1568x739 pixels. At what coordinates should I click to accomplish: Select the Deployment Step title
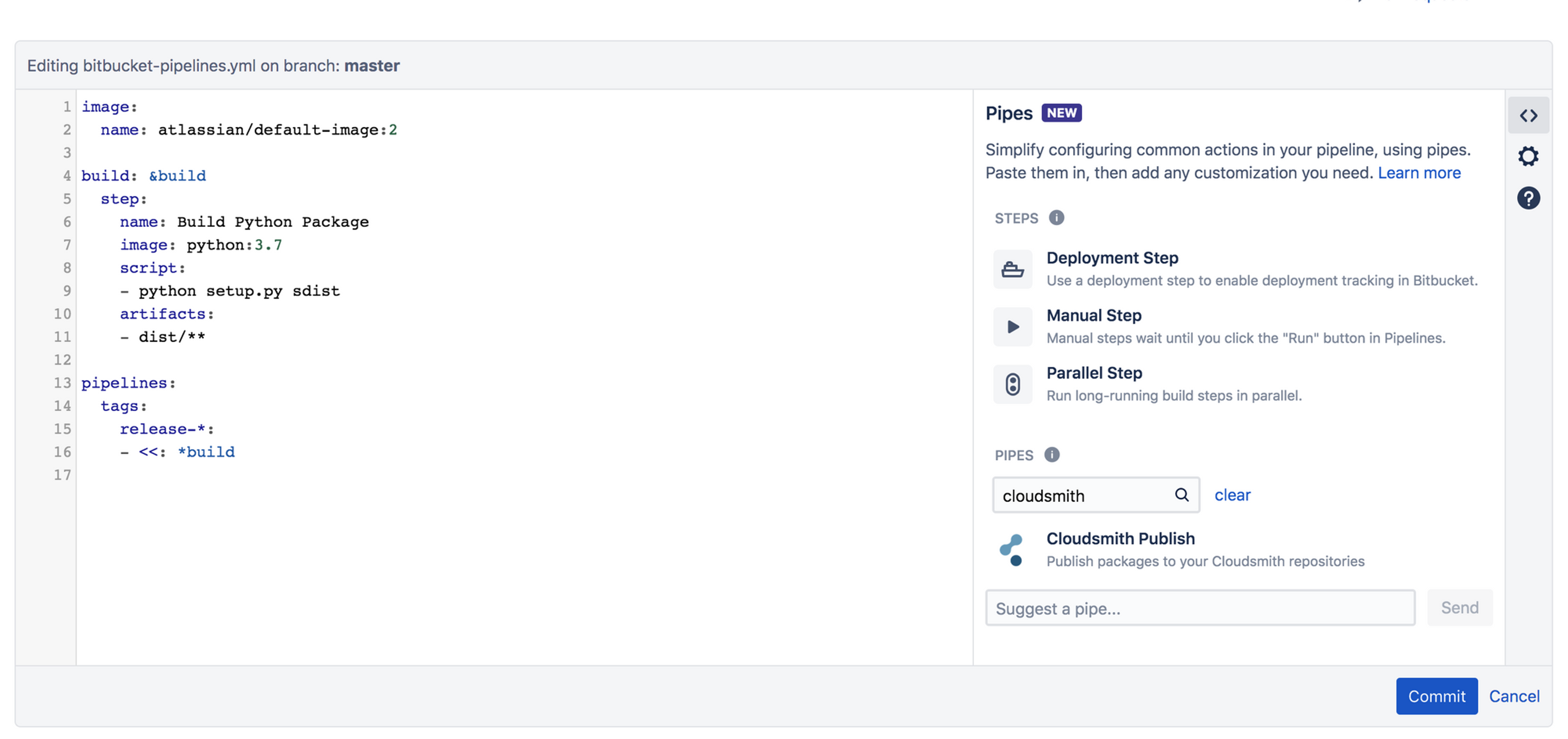(1111, 258)
